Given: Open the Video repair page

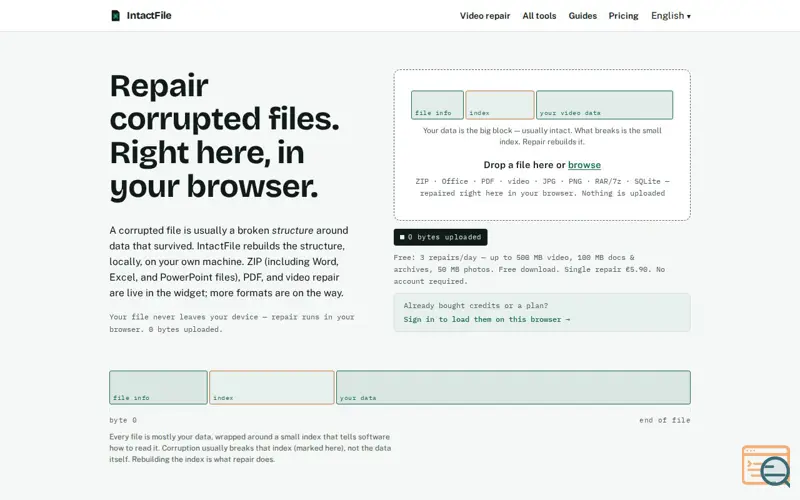Looking at the screenshot, I should (x=485, y=16).
